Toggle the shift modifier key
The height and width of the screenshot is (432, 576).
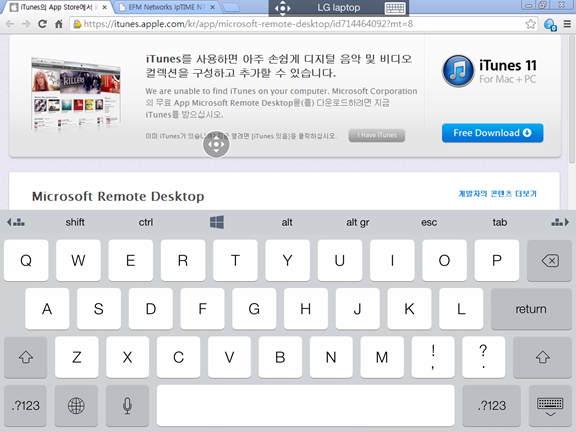(75, 222)
